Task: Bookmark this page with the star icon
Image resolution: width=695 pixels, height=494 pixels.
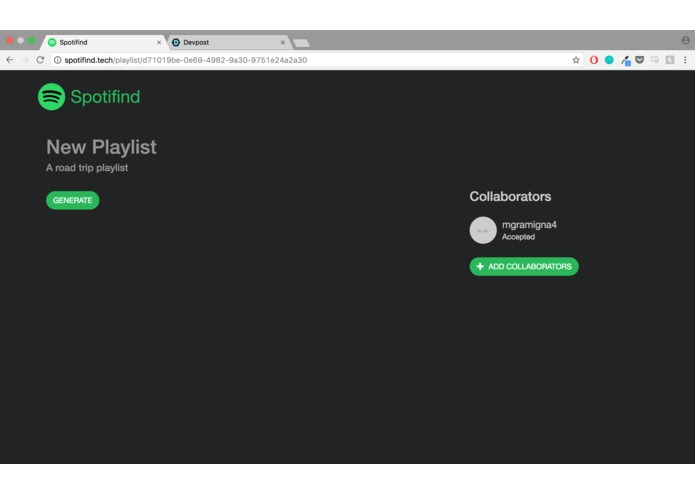Action: click(576, 60)
